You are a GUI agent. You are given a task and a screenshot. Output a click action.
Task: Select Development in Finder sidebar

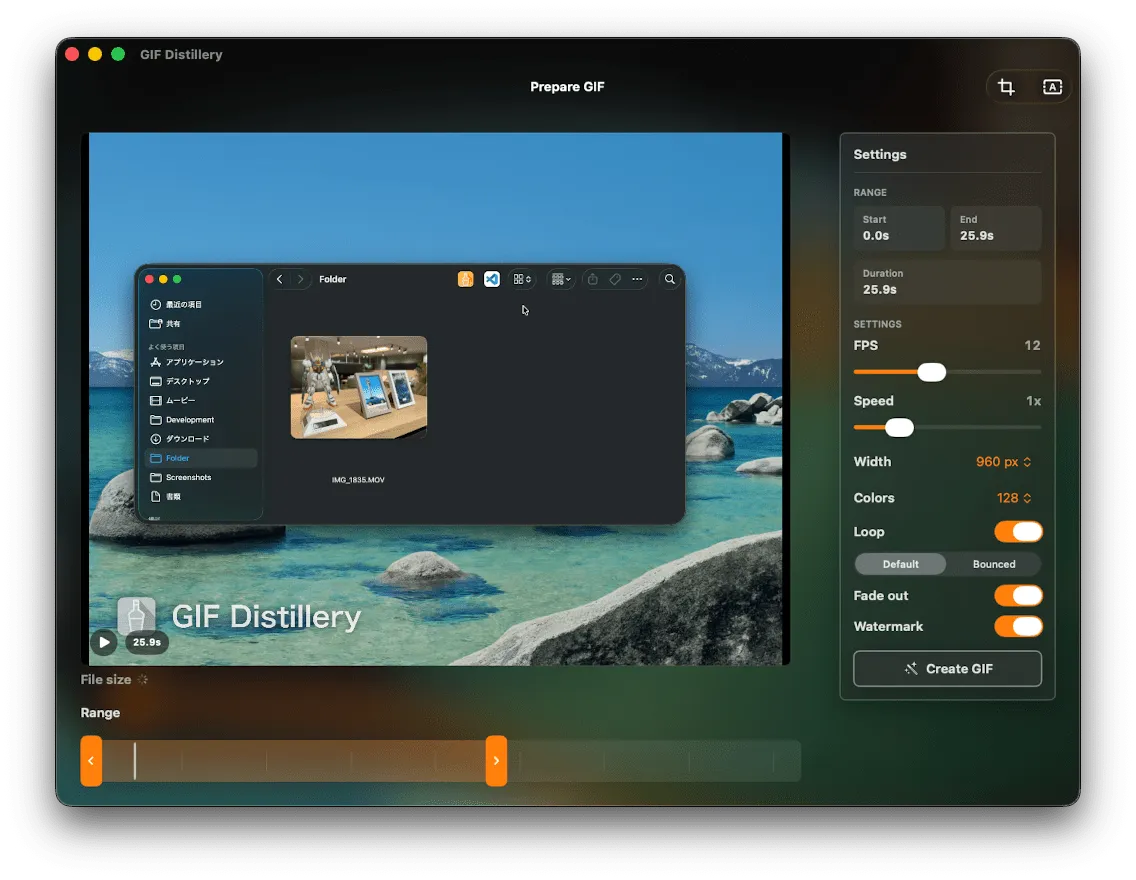coord(201,419)
